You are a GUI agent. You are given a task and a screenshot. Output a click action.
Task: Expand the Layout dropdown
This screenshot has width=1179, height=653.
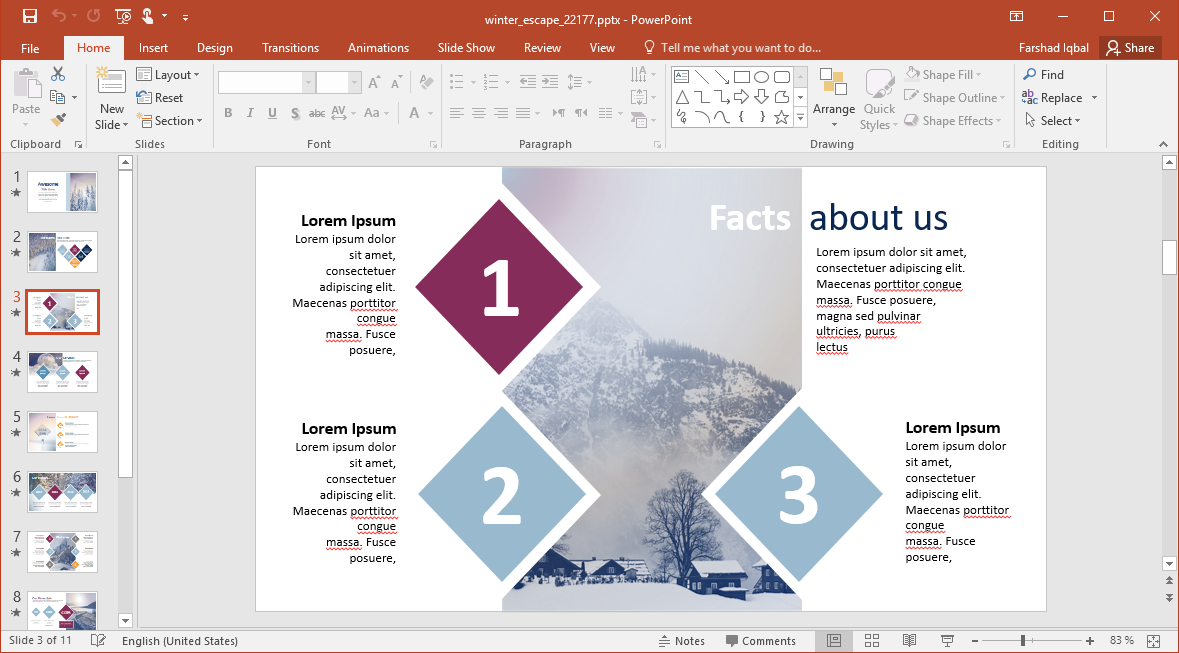tap(168, 75)
